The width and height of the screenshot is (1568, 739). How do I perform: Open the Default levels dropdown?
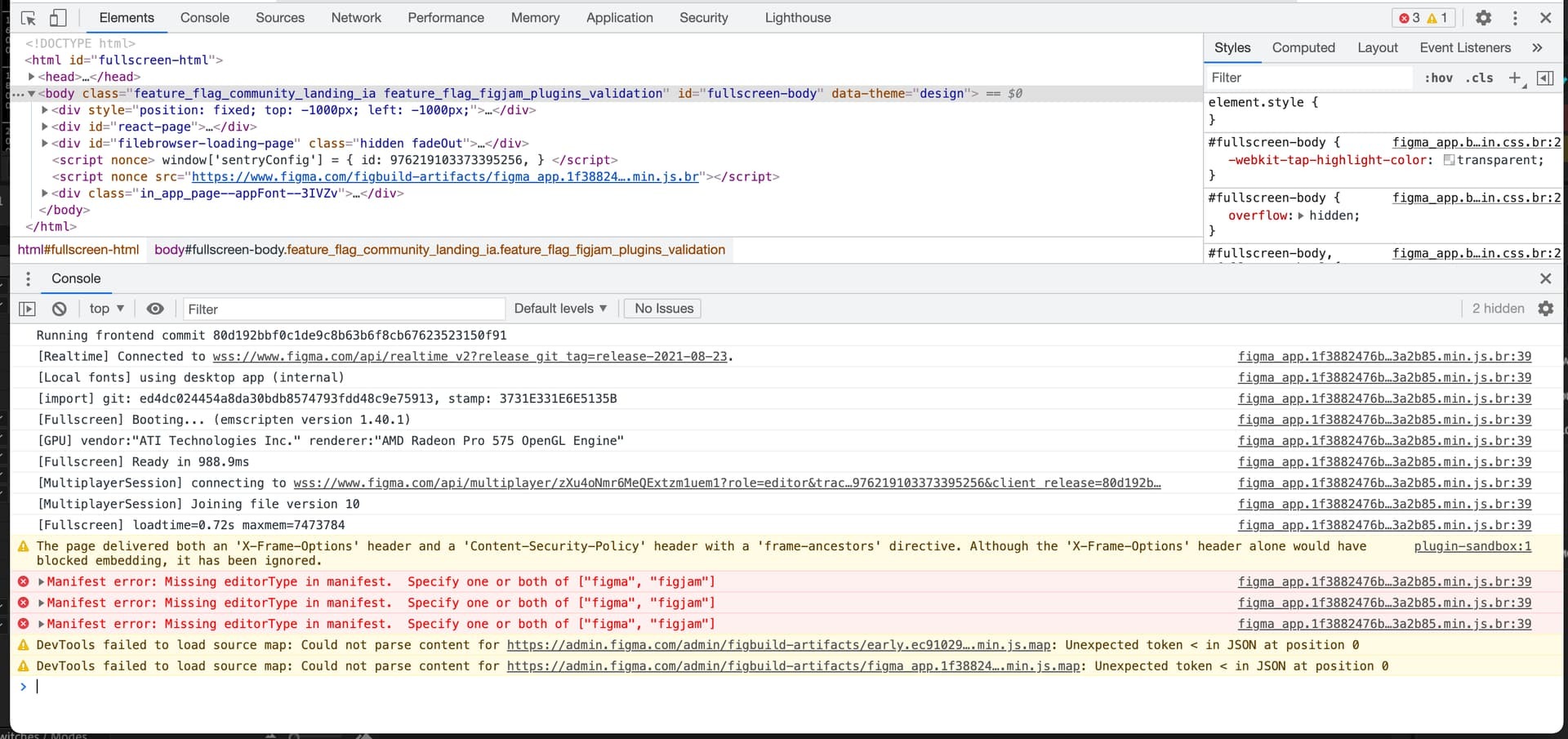560,309
